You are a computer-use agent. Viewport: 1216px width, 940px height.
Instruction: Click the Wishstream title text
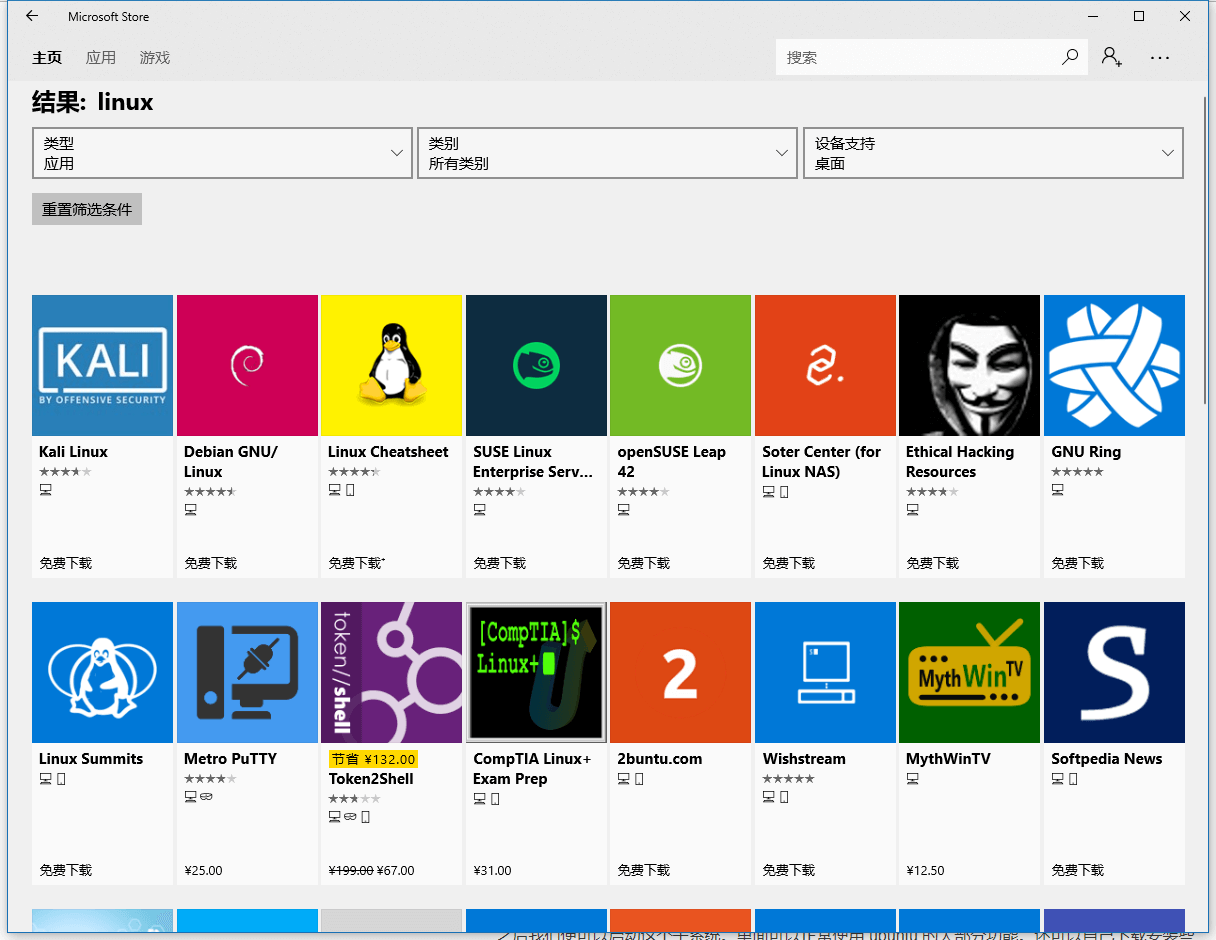tap(804, 759)
